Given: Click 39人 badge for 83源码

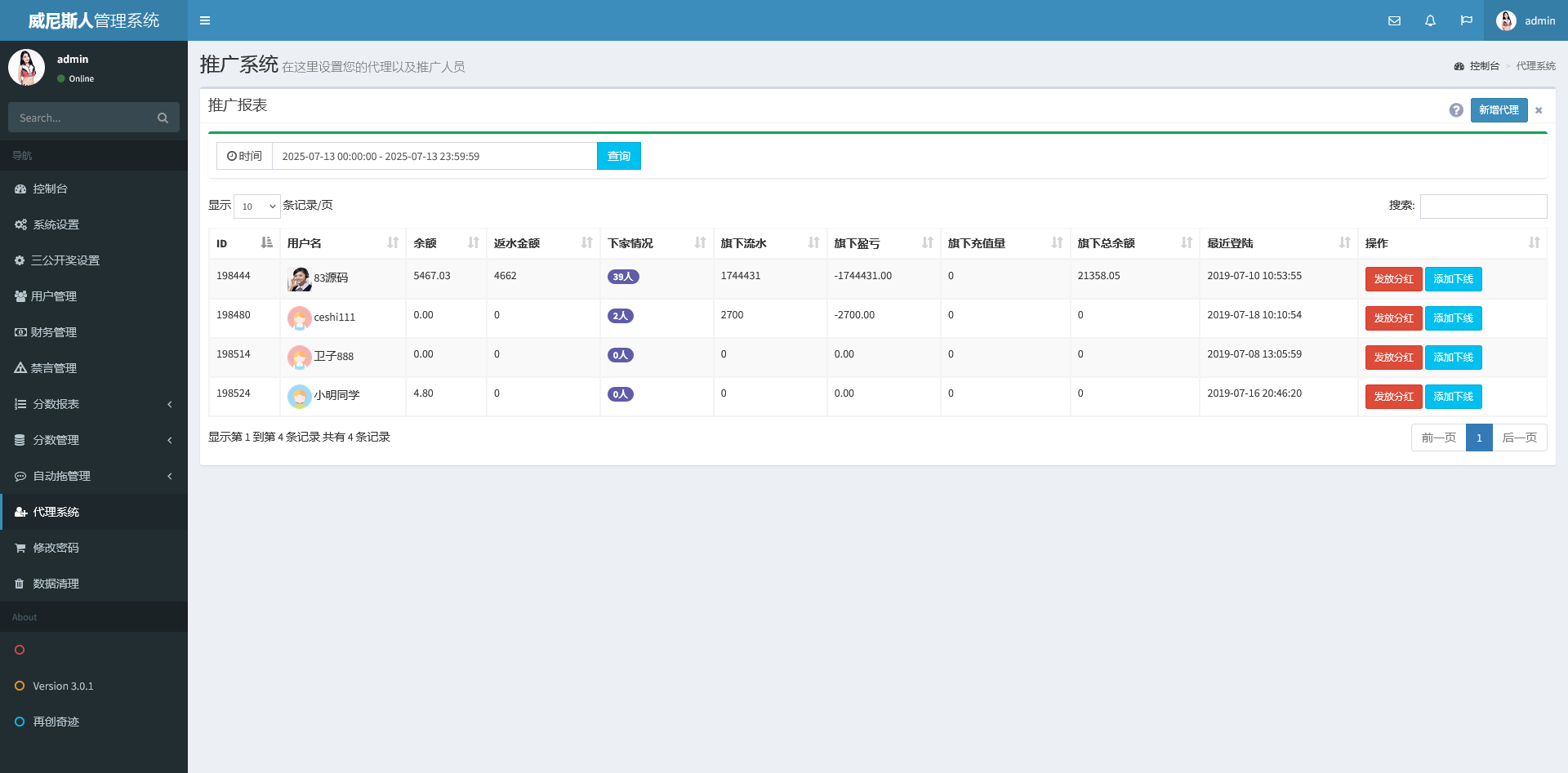Looking at the screenshot, I should (623, 277).
